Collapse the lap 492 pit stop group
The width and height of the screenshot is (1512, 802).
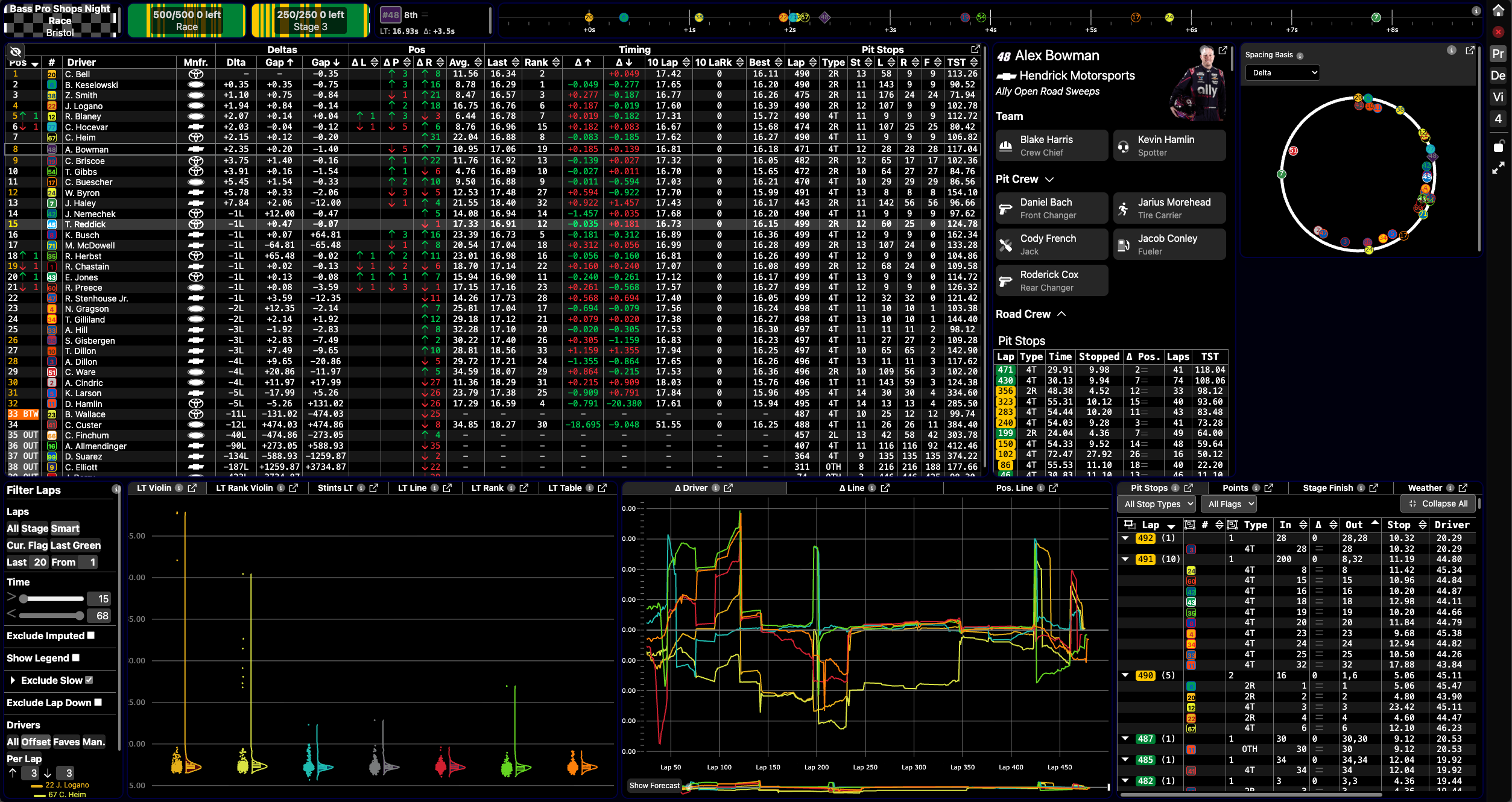coord(1125,538)
